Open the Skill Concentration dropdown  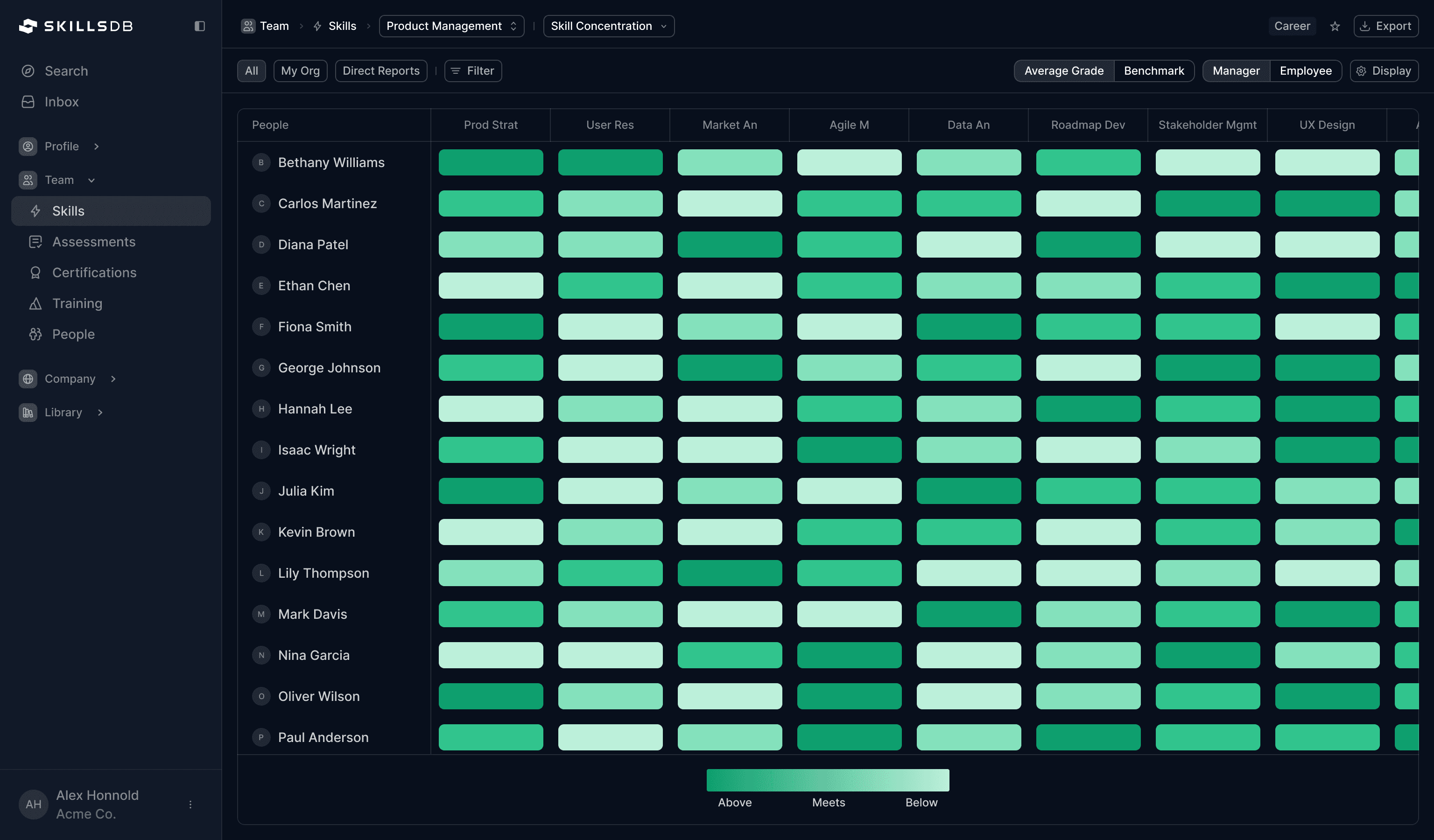click(608, 26)
